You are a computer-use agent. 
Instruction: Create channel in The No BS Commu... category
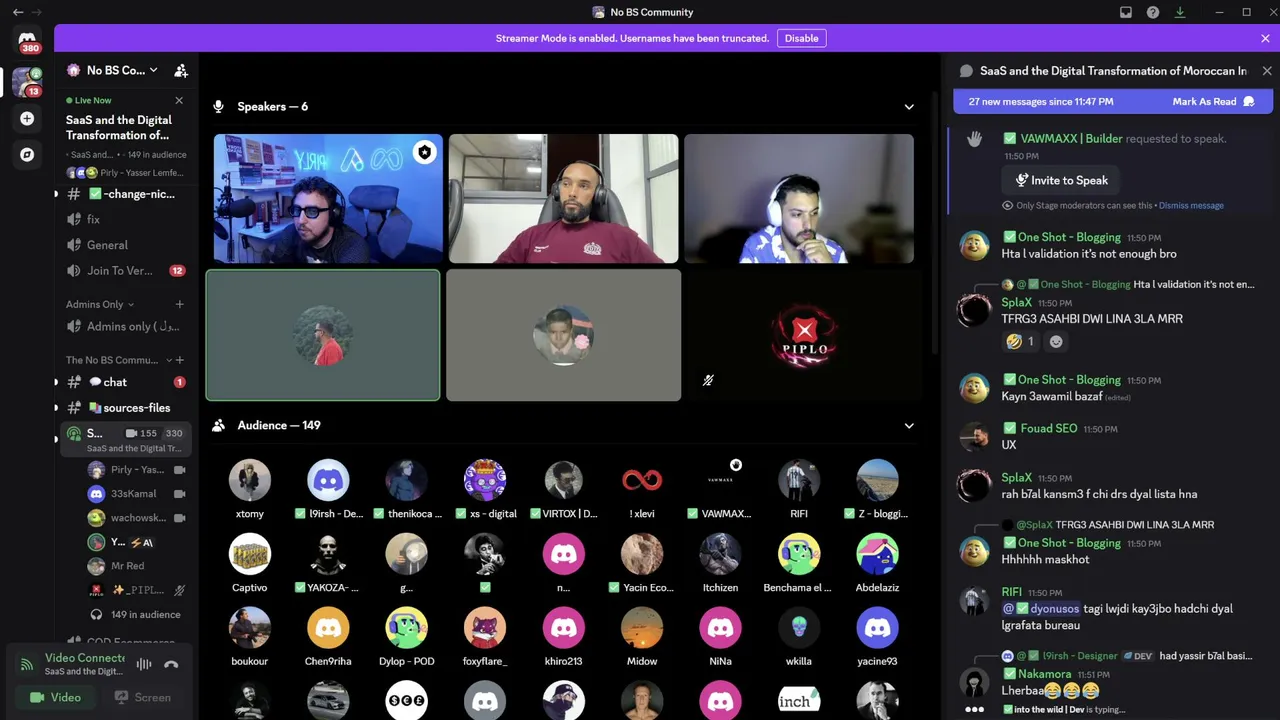click(x=179, y=360)
